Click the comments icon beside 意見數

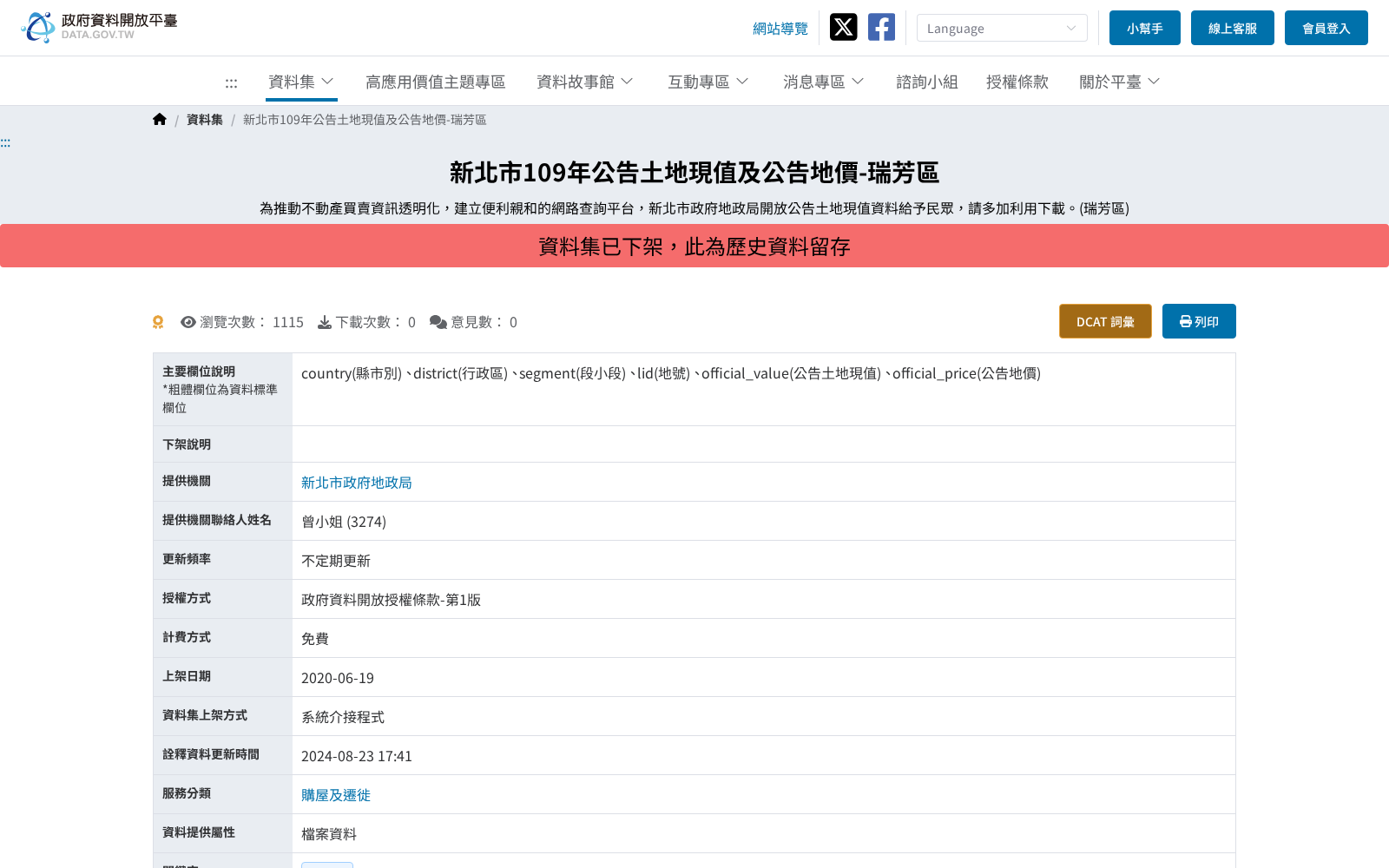pyautogui.click(x=438, y=322)
